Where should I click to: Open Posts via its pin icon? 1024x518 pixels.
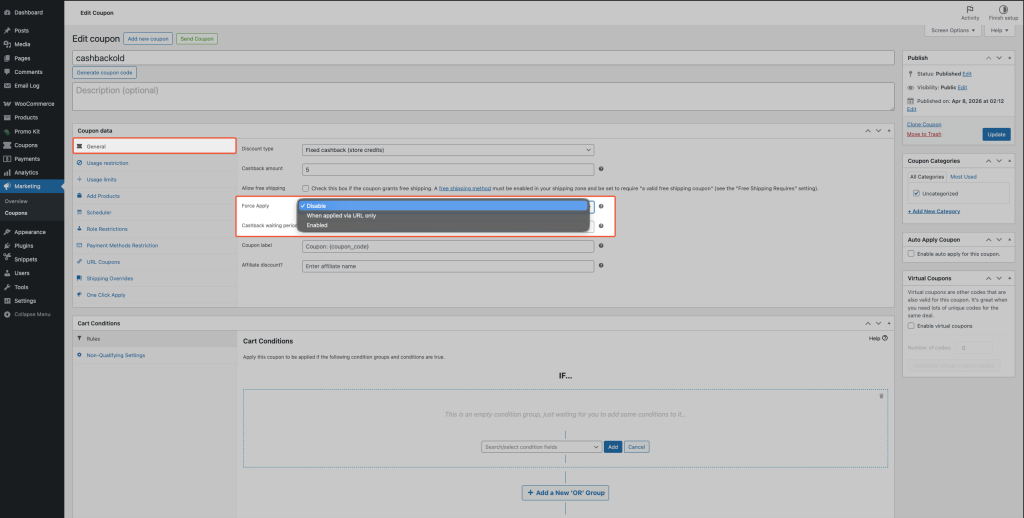point(7,31)
